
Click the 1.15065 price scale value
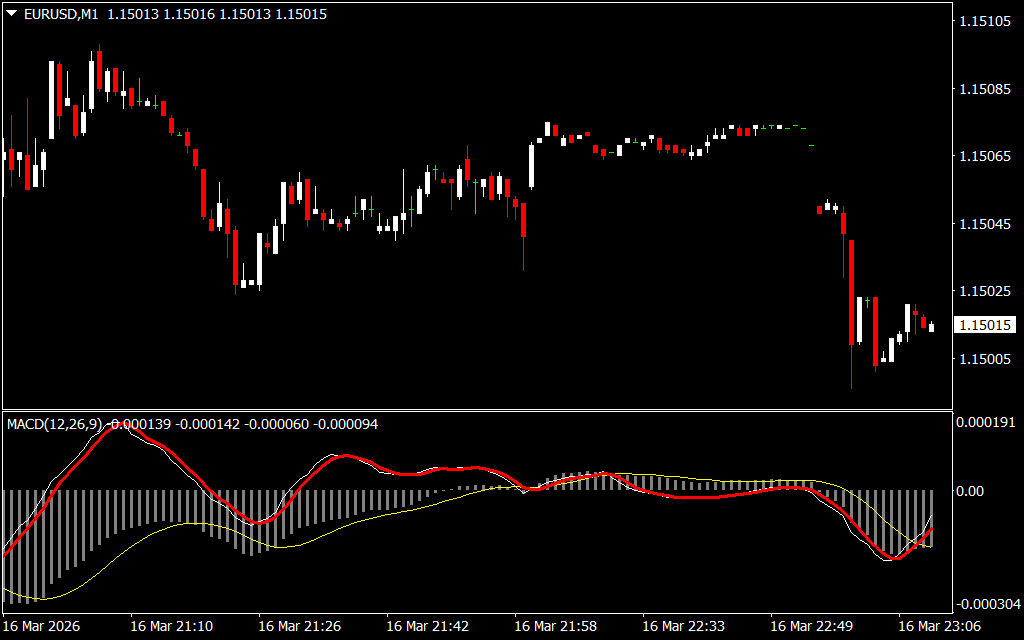(987, 157)
